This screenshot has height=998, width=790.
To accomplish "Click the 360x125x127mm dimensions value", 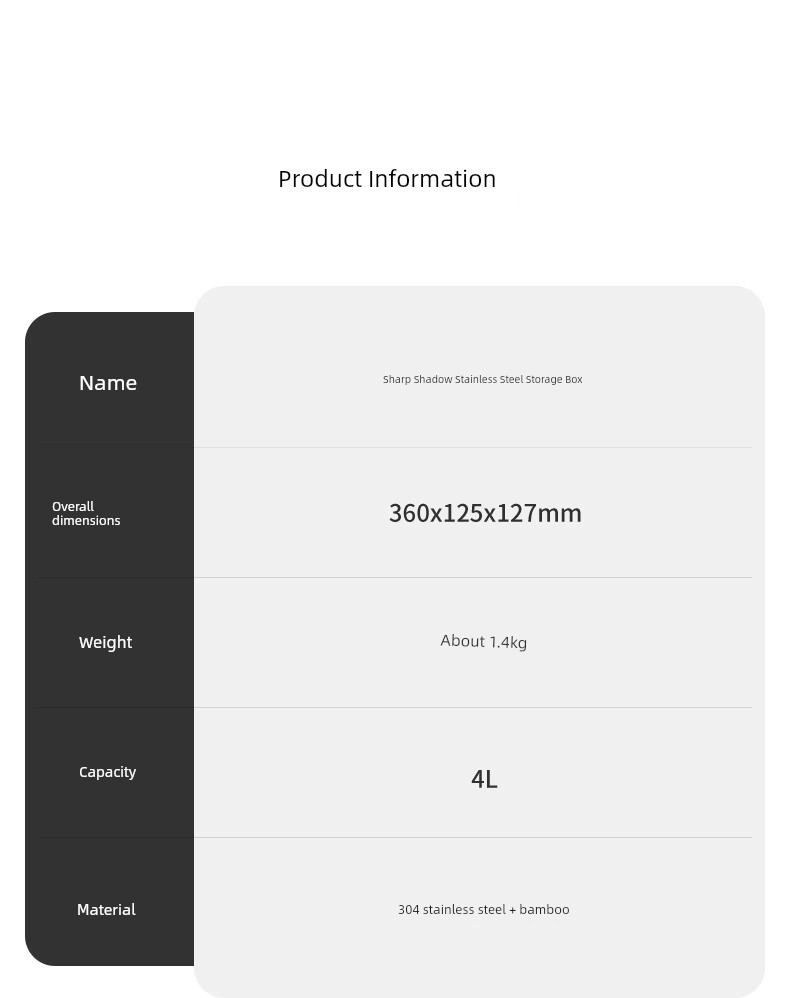I will [485, 513].
